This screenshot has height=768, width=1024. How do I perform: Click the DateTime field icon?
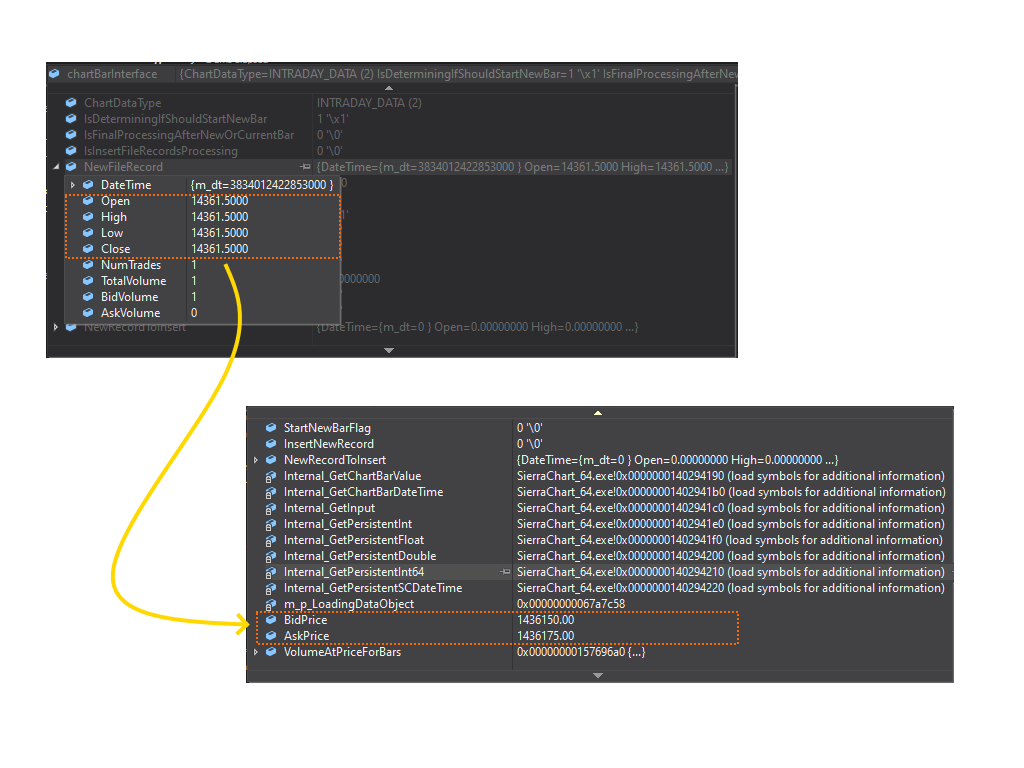(88, 185)
